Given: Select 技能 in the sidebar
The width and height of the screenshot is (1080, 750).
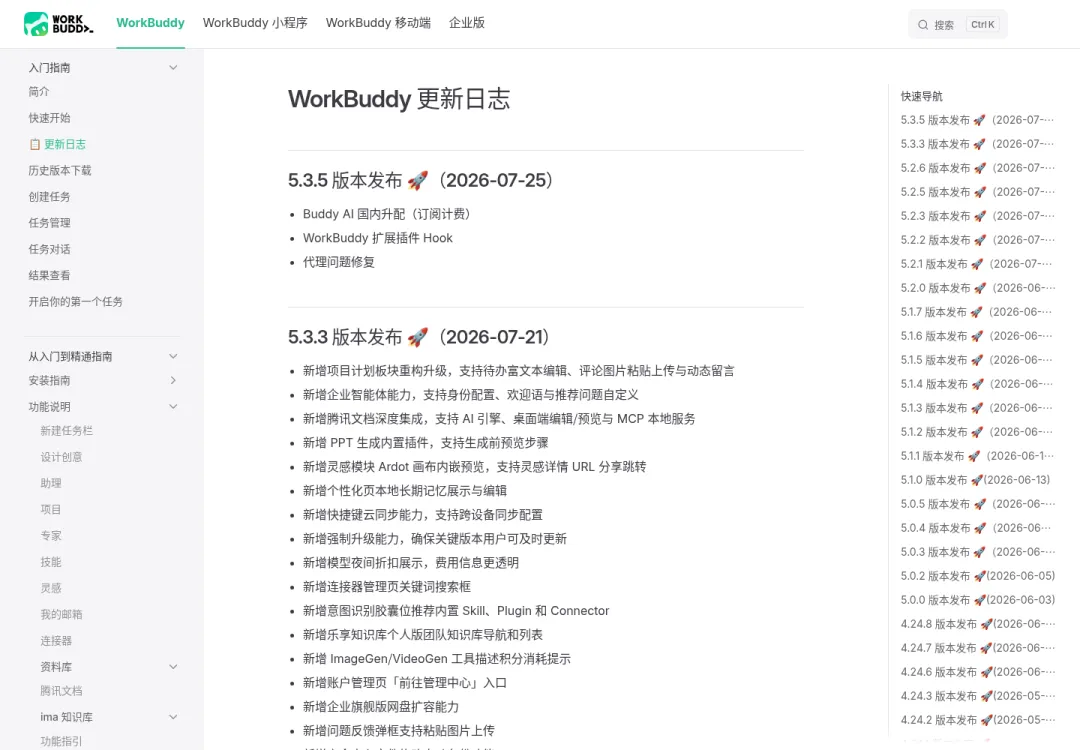Looking at the screenshot, I should [51, 561].
